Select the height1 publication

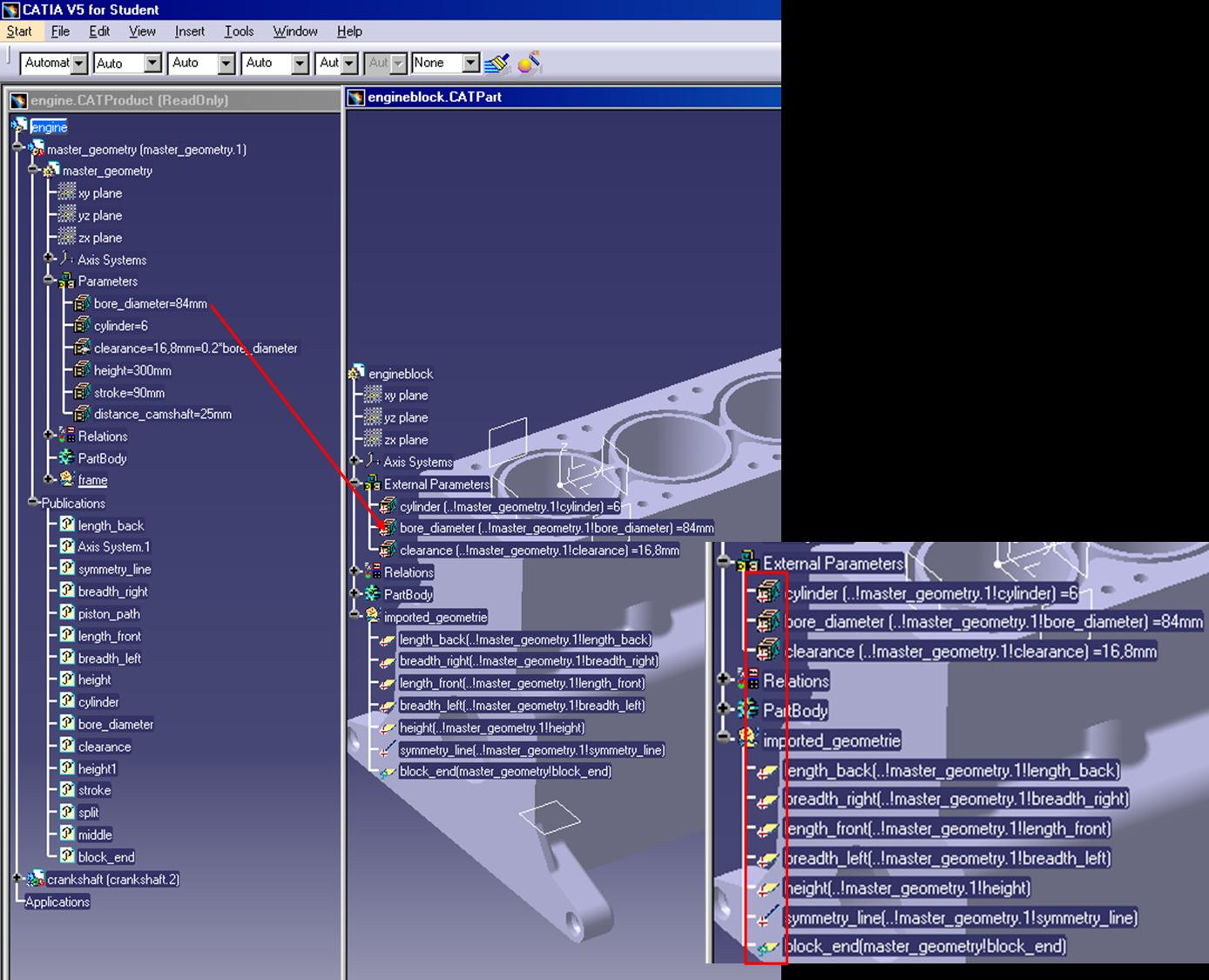tap(97, 768)
